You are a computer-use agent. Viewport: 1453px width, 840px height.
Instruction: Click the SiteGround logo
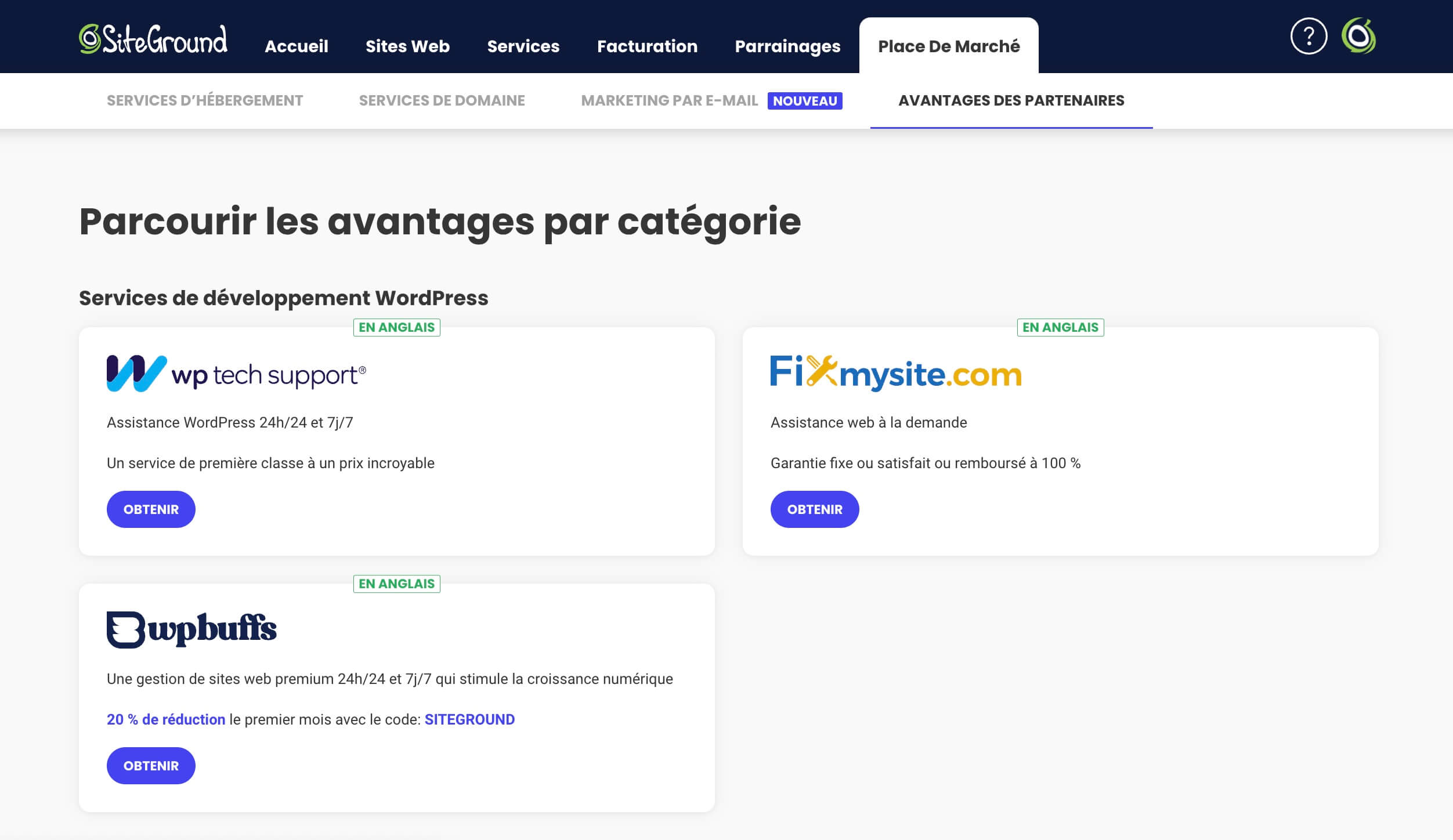tap(153, 39)
